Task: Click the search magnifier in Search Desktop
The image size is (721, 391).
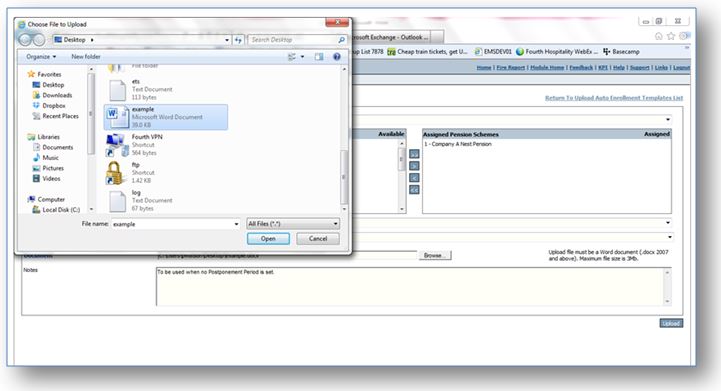Action: coord(341,40)
